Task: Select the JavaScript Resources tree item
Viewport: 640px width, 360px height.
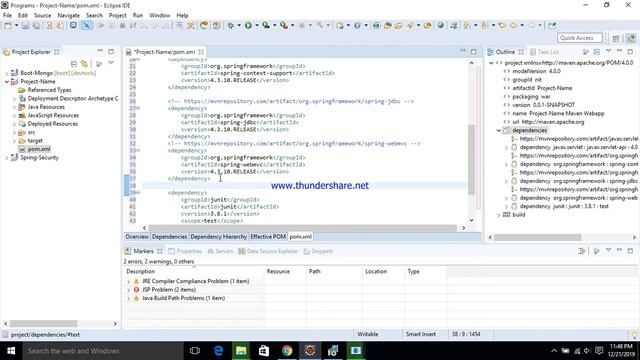Action: point(53,116)
